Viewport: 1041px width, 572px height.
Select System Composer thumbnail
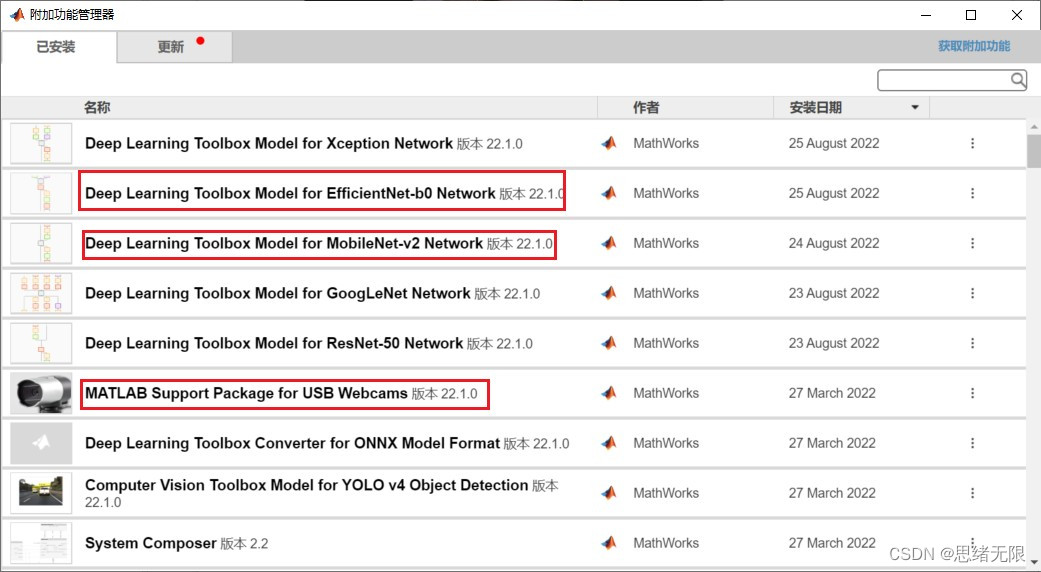click(x=41, y=543)
